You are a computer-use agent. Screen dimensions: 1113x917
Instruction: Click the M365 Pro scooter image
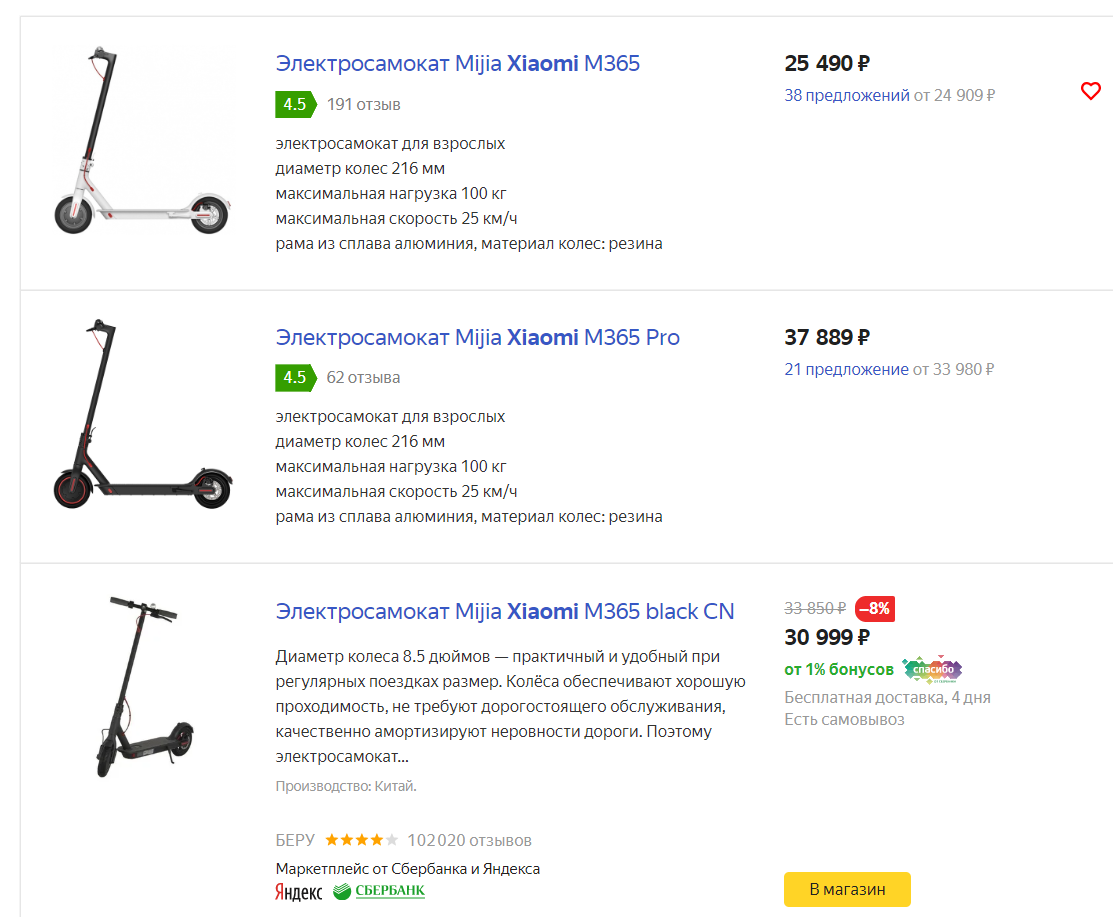click(141, 413)
